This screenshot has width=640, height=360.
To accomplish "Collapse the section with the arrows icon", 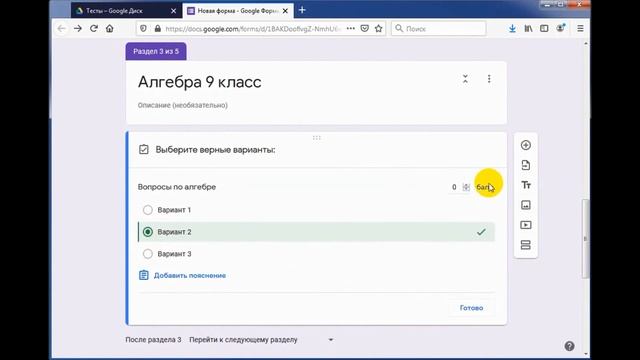I will tap(465, 79).
